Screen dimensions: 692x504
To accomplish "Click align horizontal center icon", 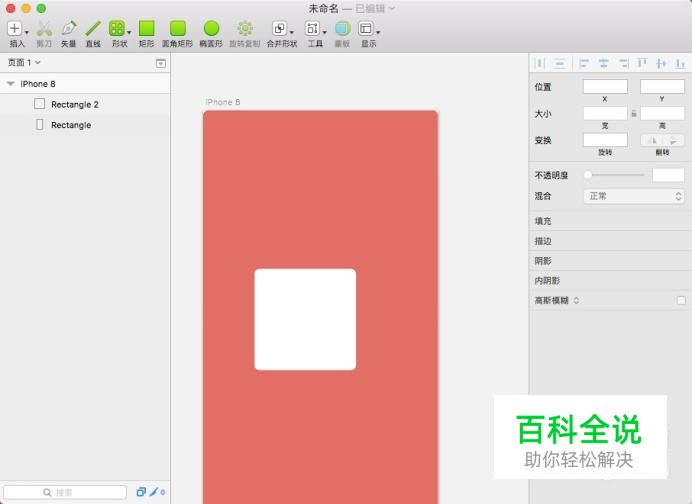I will 604,64.
